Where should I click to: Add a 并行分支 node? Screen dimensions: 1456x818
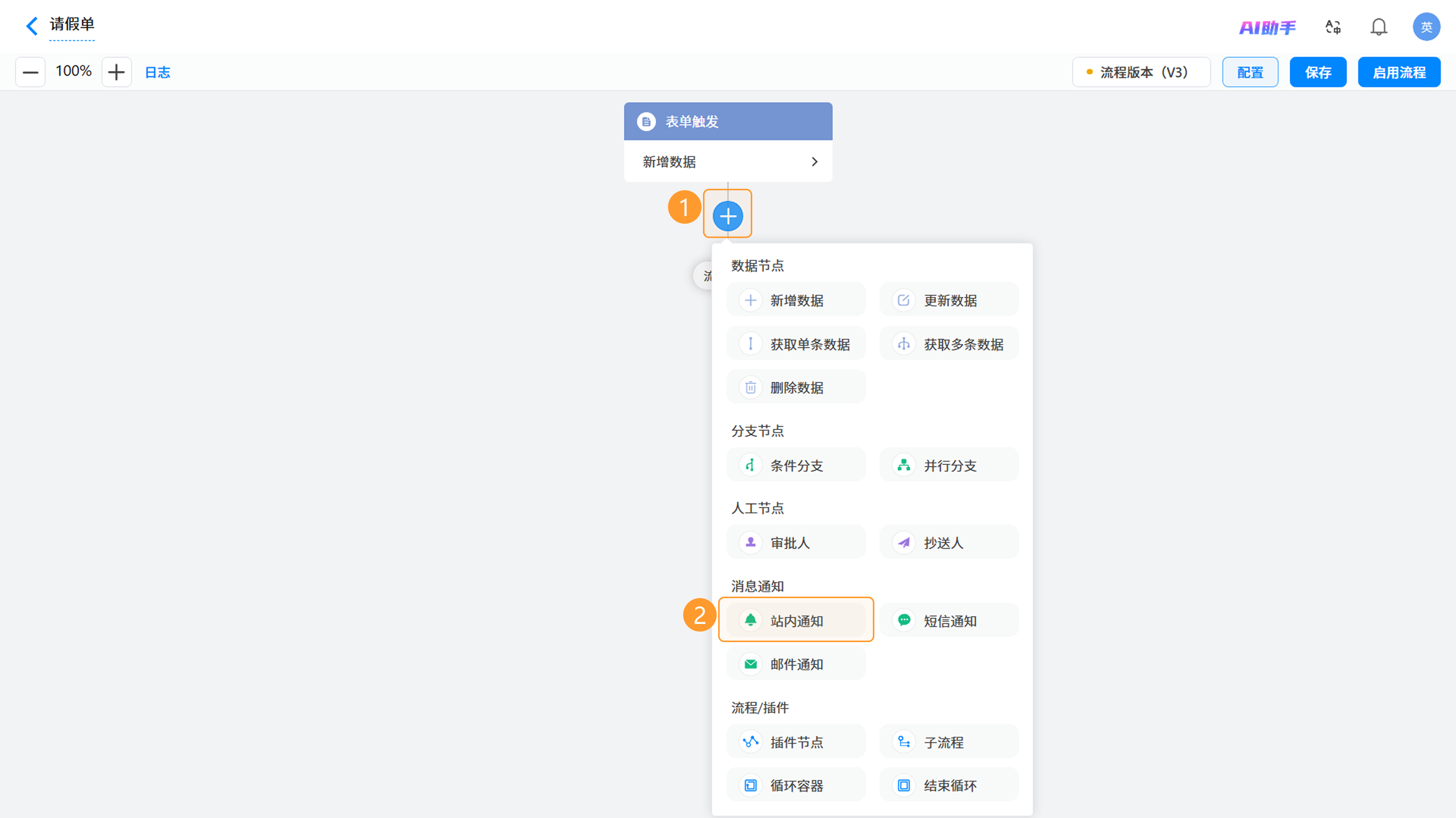click(949, 465)
